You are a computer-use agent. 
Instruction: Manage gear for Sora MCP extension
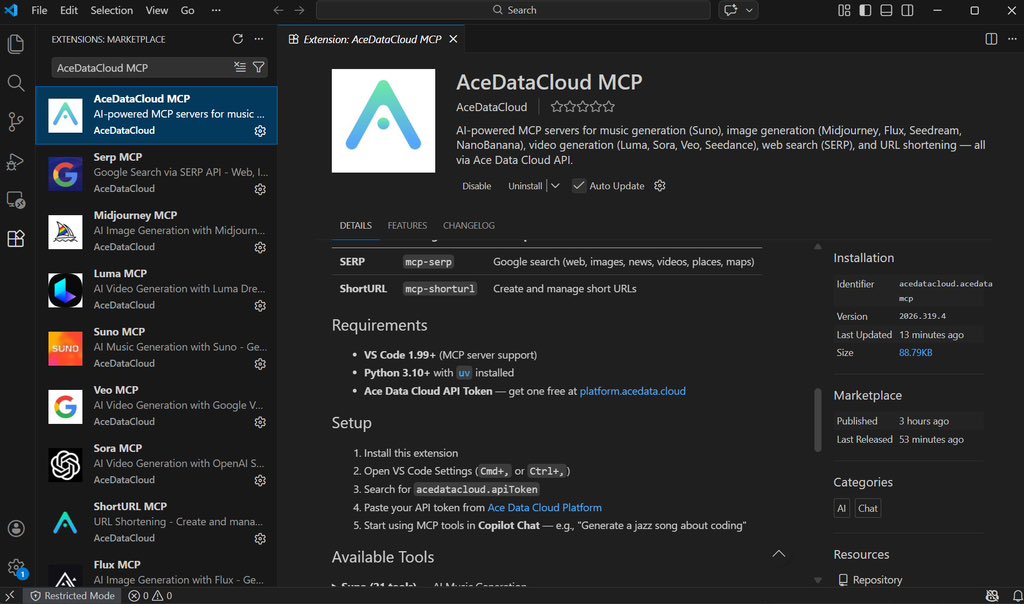[x=260, y=481]
